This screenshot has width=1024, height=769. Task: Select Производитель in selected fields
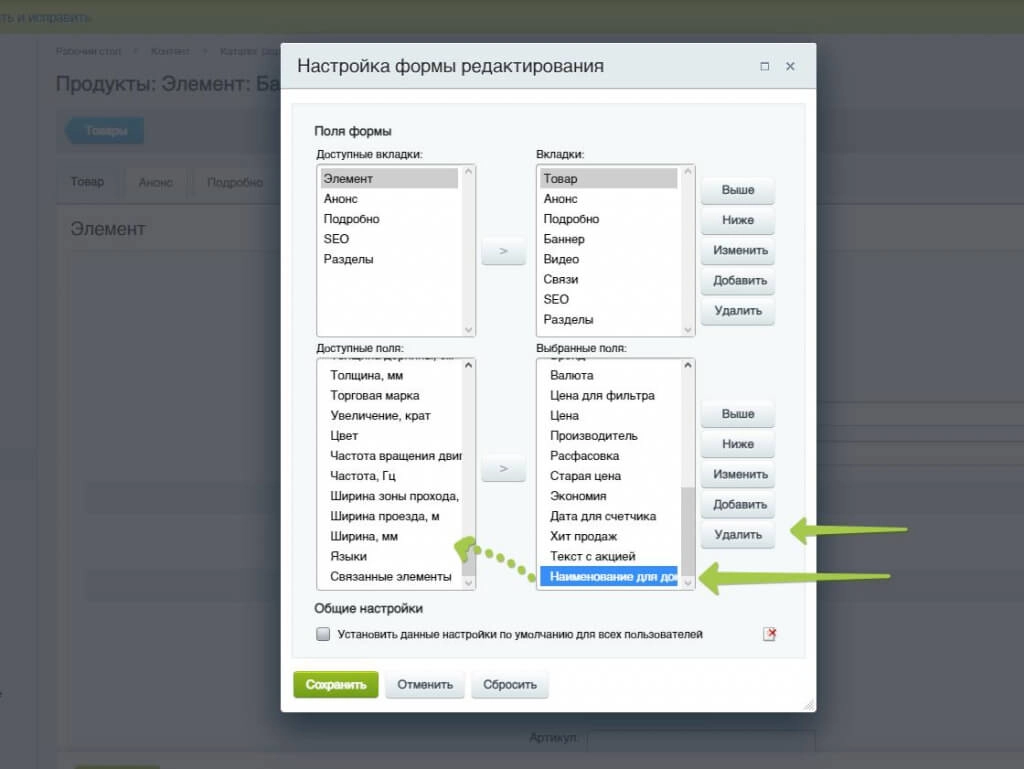coord(609,435)
